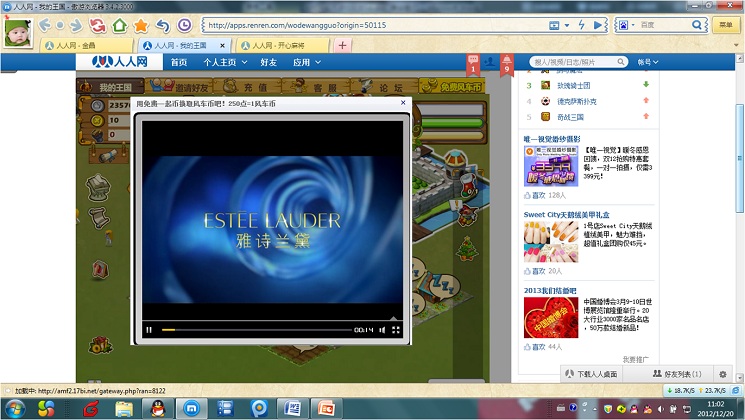Click the red wedding expo thumbnail
This screenshot has height=420, width=745.
(x=551, y=317)
